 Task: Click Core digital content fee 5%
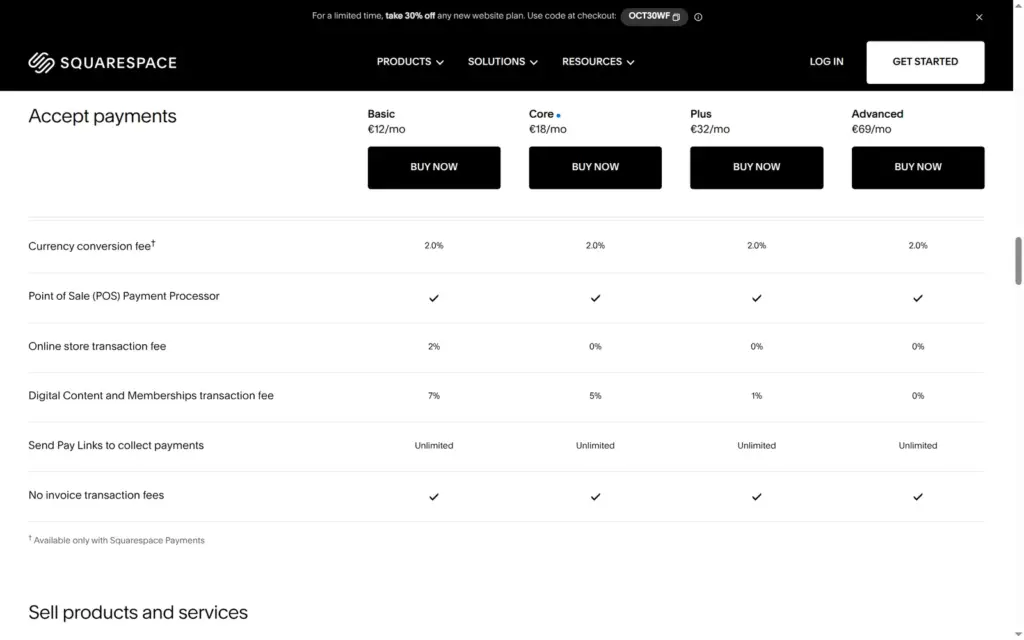(595, 396)
